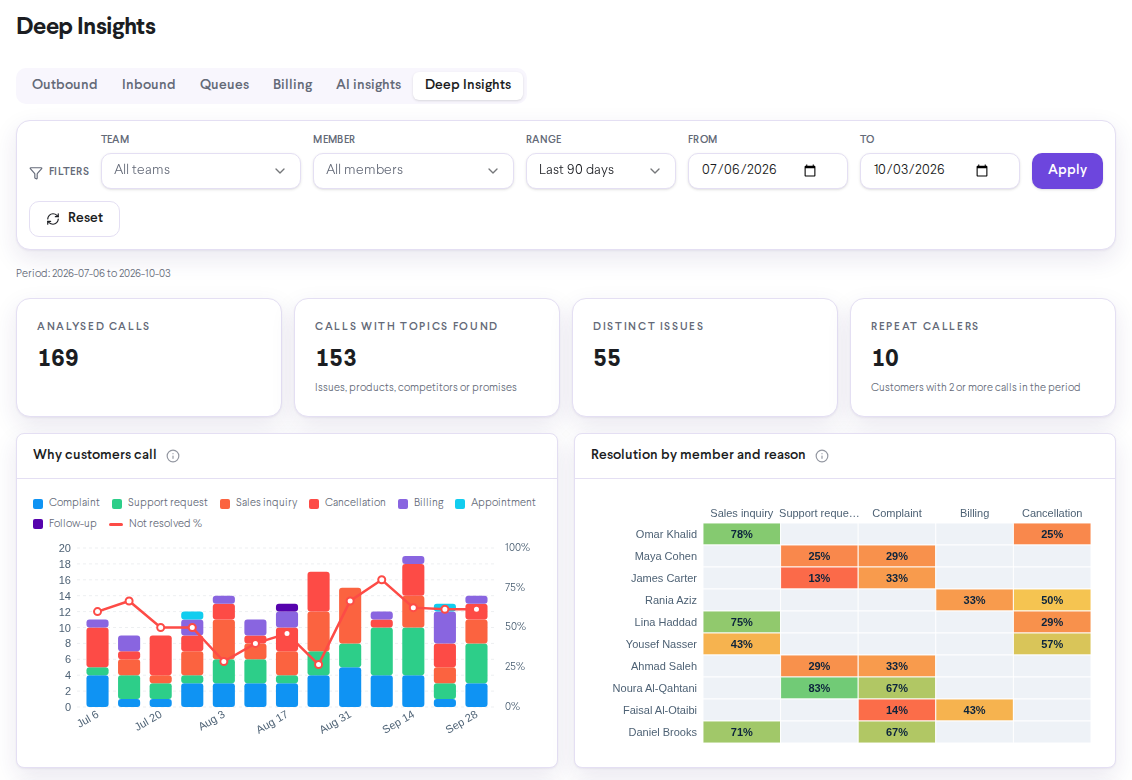Click the Sales inquiry column header

click(741, 514)
